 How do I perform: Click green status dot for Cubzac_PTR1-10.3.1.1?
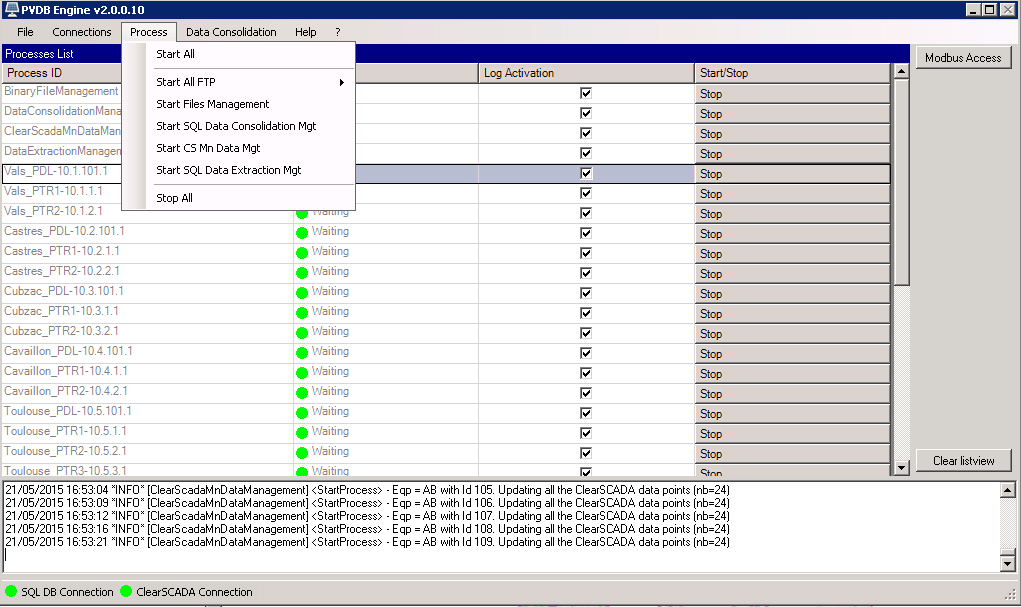(x=301, y=313)
